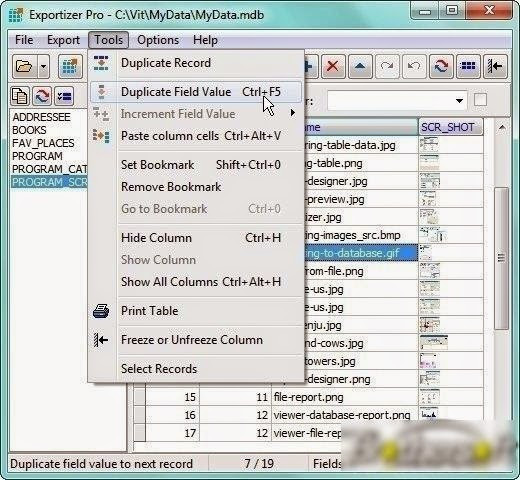Image resolution: width=520 pixels, height=480 pixels.
Task: Click the refresh data toolbar icon
Action: pos(441,66)
